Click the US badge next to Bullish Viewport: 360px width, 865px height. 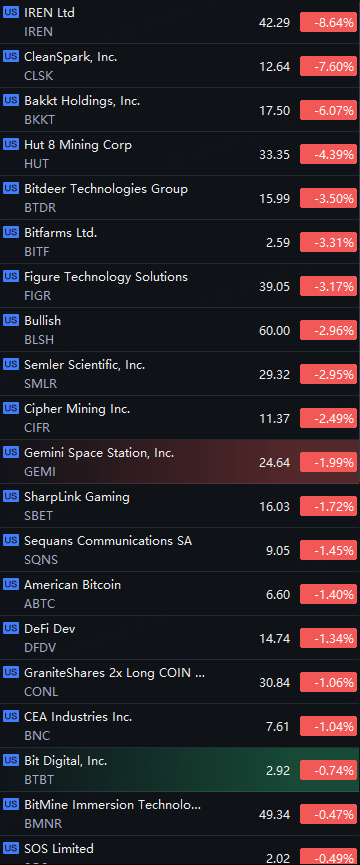(x=10, y=321)
